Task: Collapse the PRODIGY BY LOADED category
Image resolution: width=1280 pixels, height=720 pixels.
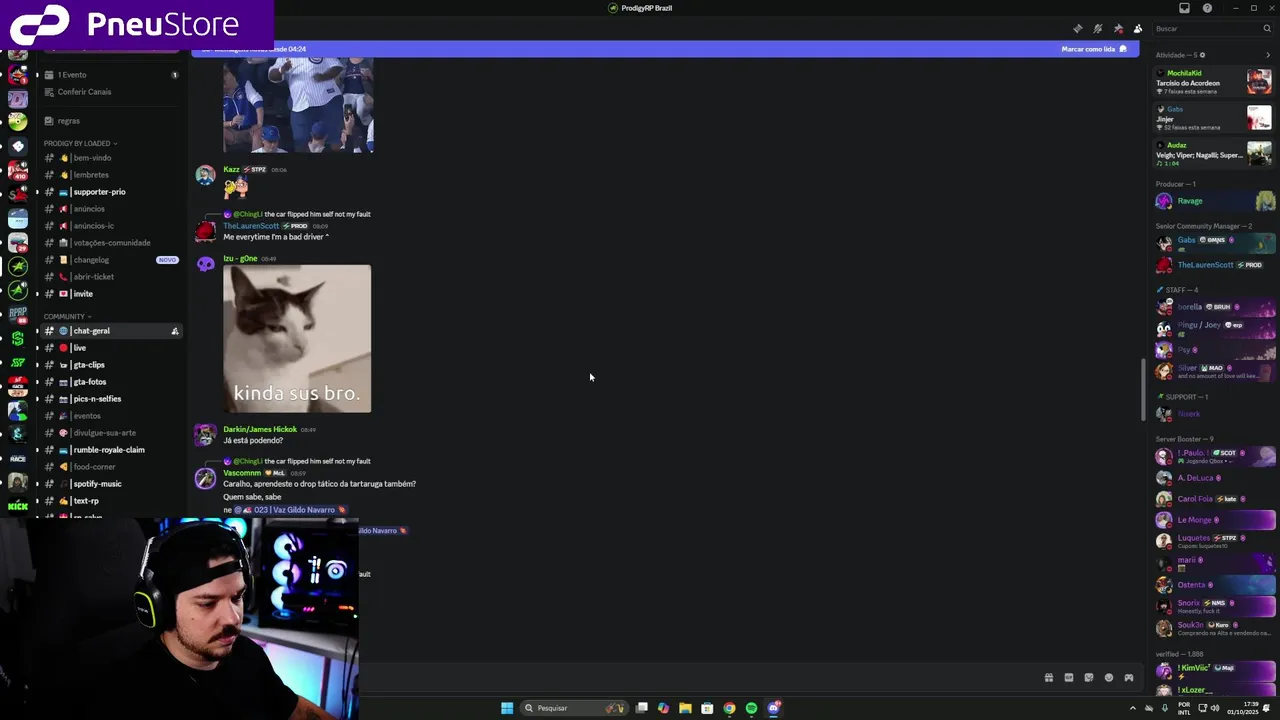Action: point(80,143)
